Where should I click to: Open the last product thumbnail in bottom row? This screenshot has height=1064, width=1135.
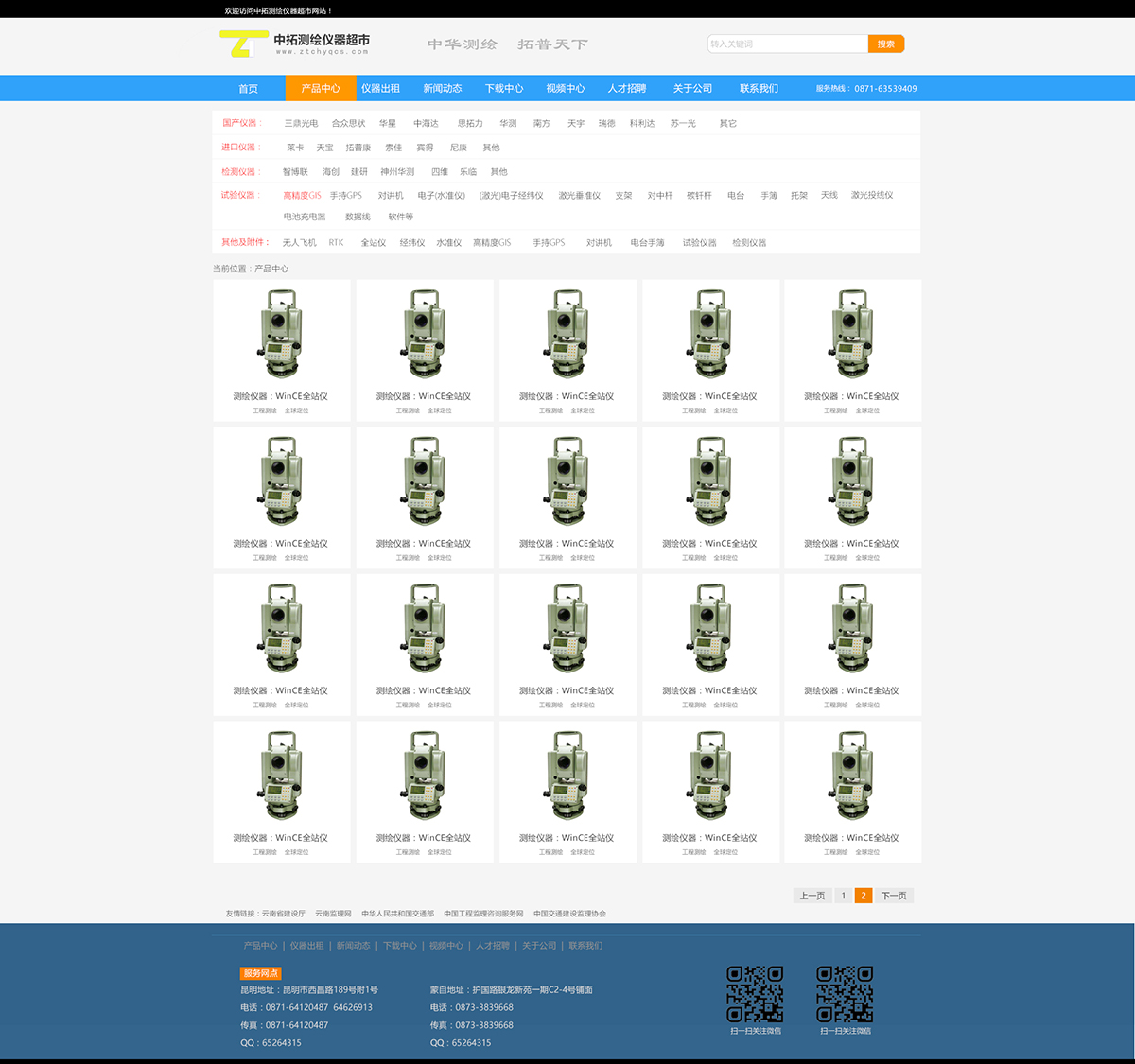852,777
